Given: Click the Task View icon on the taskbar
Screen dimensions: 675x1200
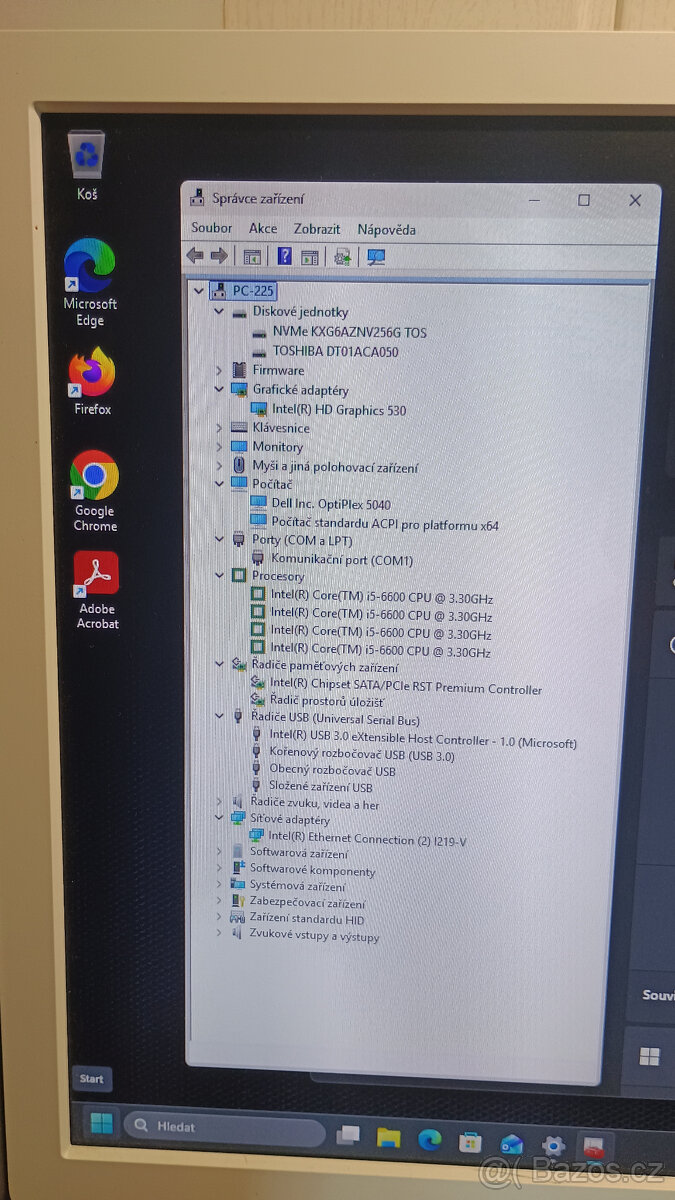Looking at the screenshot, I should pos(348,1135).
